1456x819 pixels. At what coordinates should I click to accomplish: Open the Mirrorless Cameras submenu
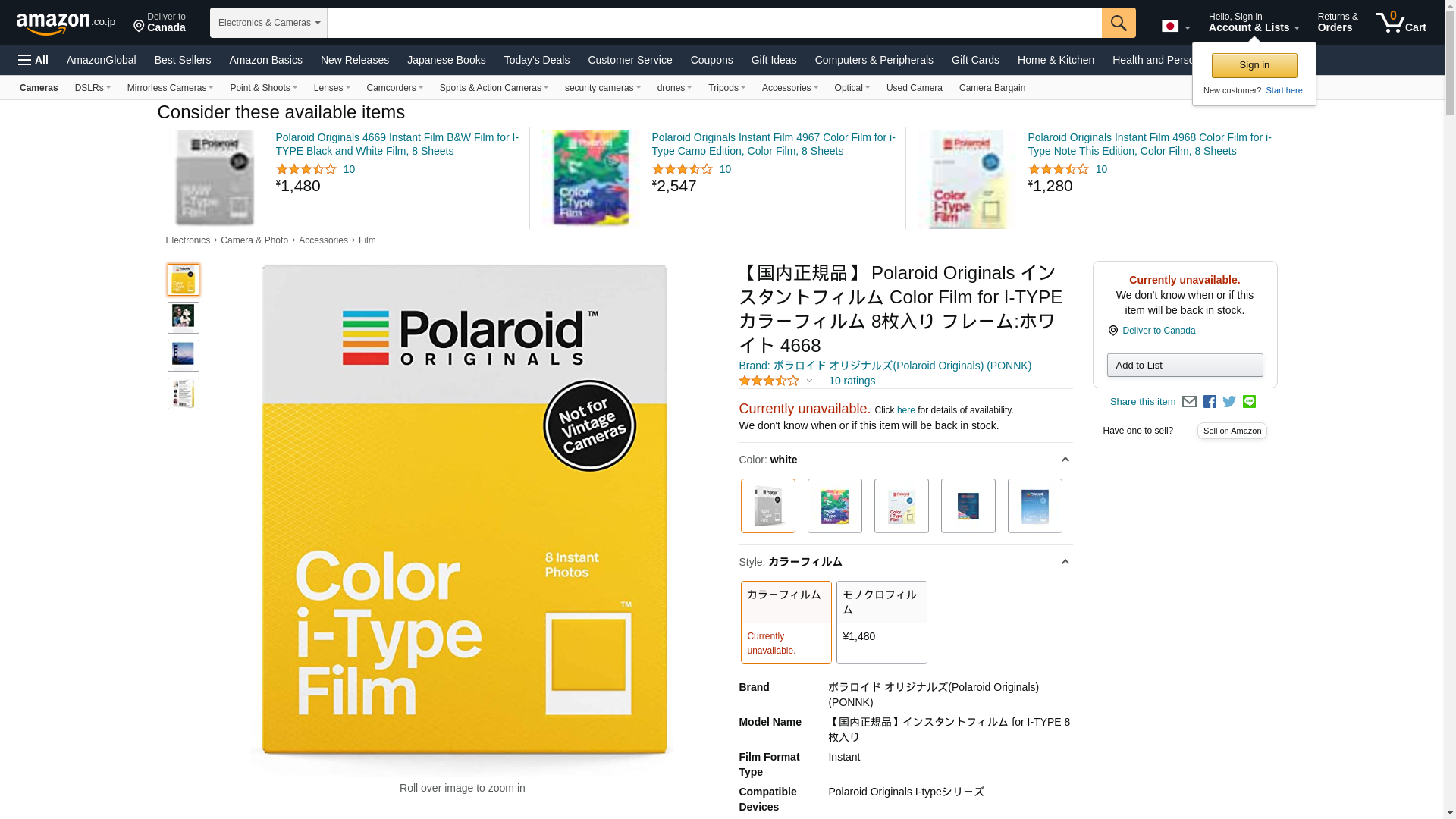tap(170, 88)
